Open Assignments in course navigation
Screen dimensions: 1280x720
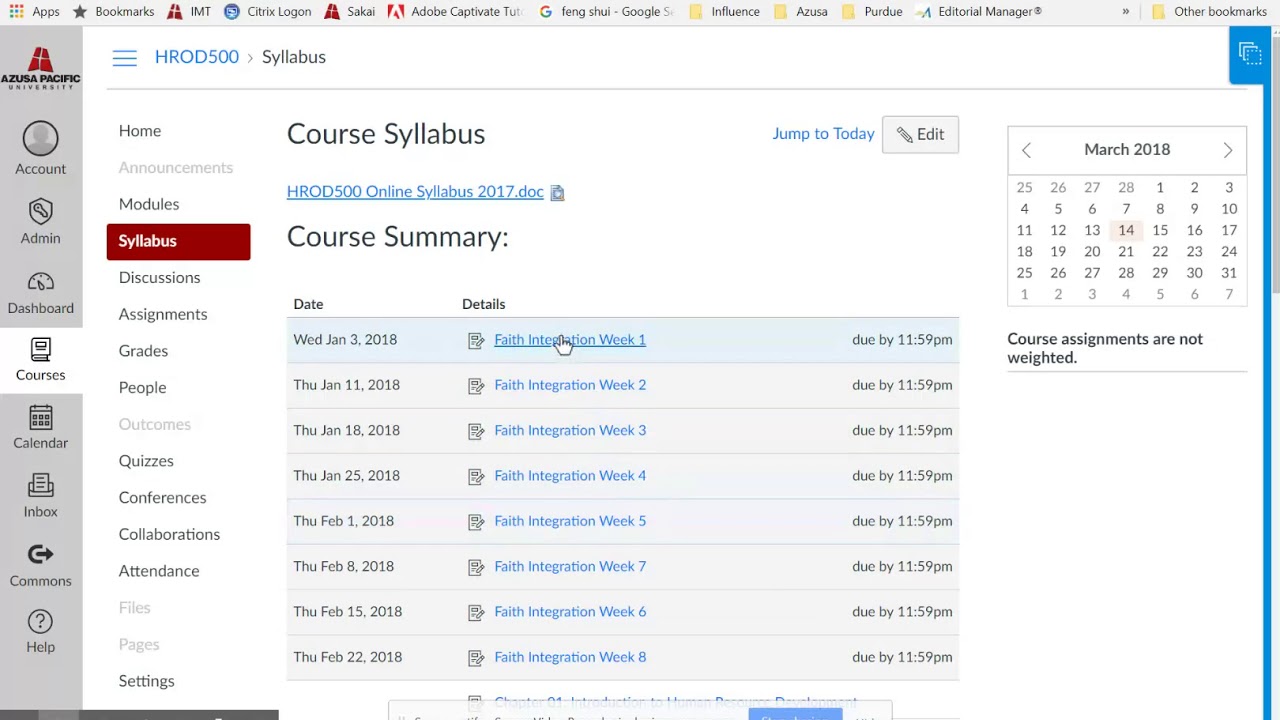coord(163,314)
